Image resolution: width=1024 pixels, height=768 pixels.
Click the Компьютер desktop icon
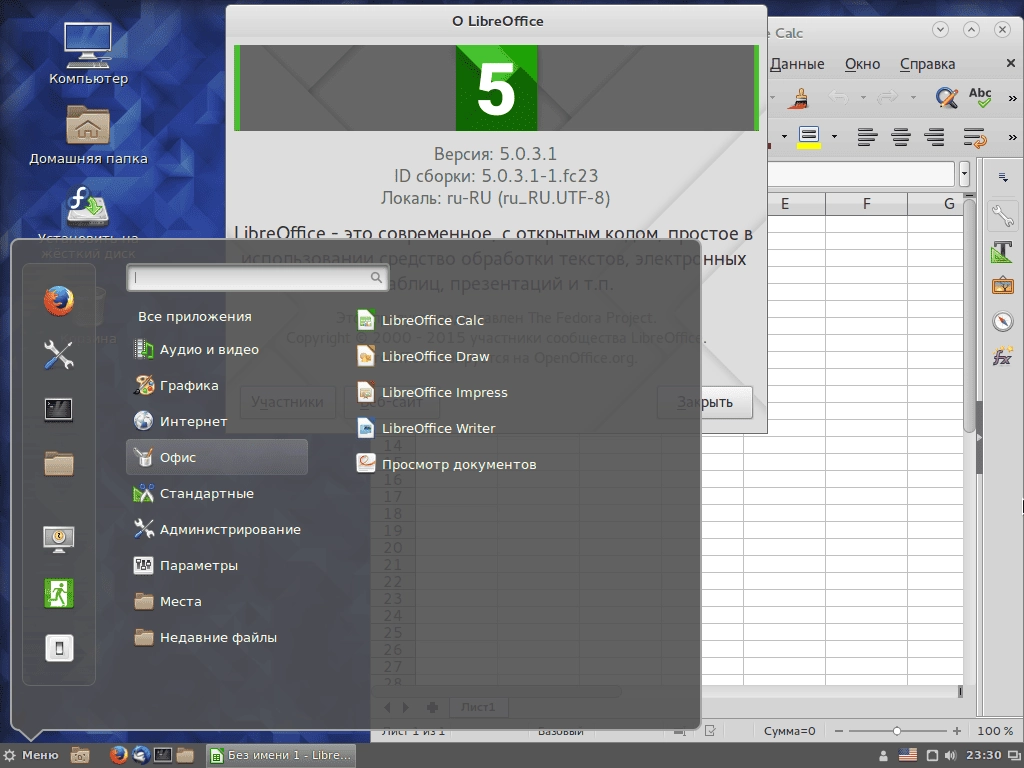88,54
